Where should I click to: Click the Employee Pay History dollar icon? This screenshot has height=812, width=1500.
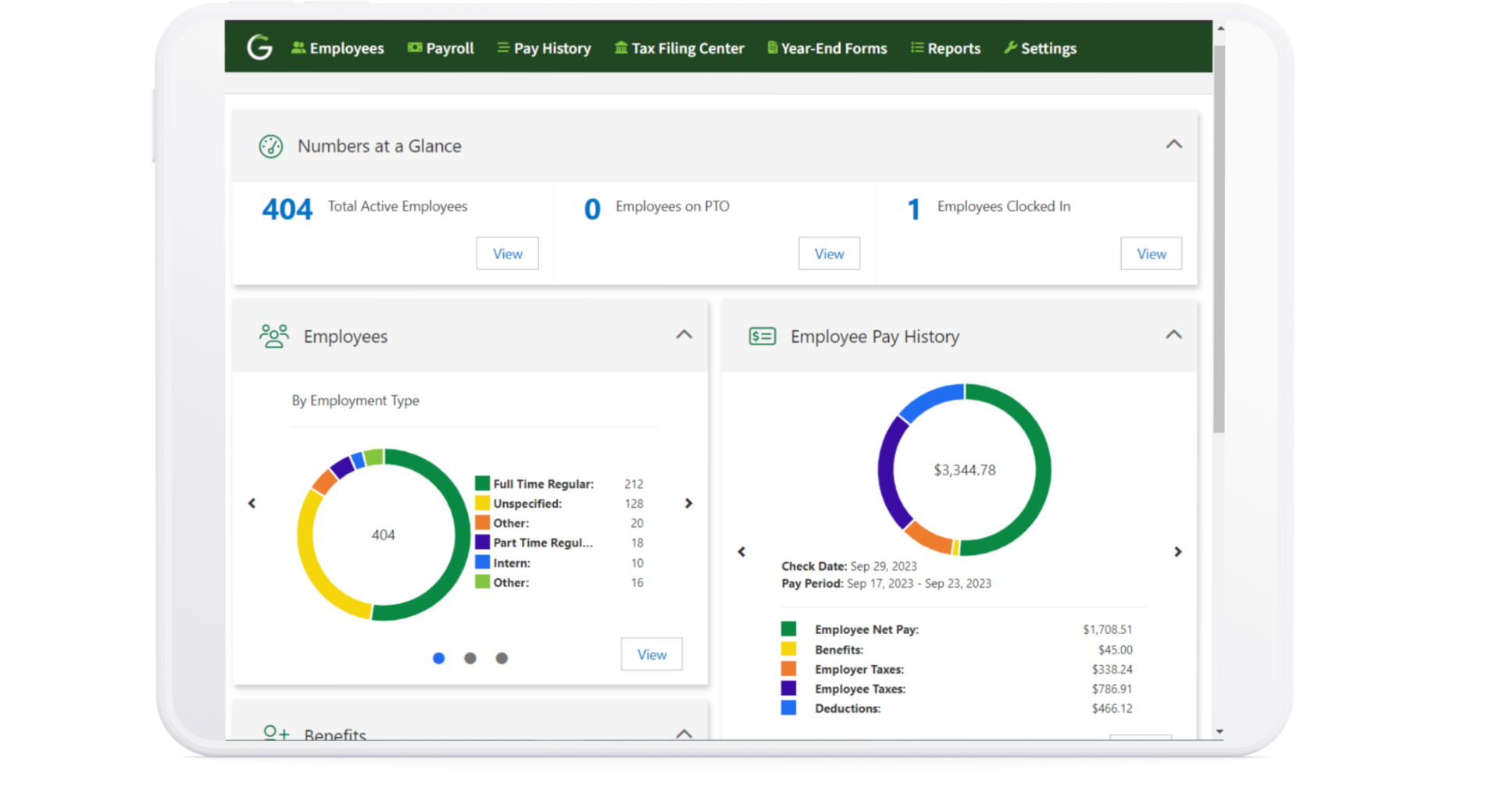762,337
